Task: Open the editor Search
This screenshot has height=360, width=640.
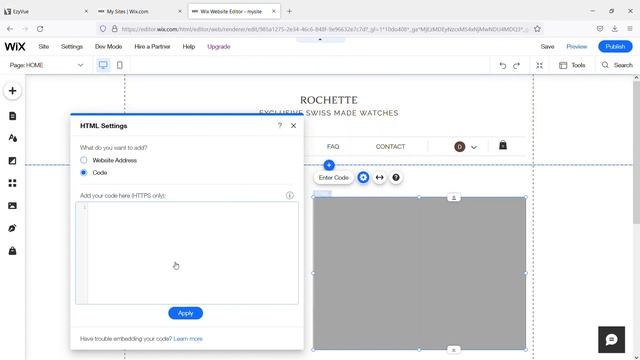Action: [617, 65]
